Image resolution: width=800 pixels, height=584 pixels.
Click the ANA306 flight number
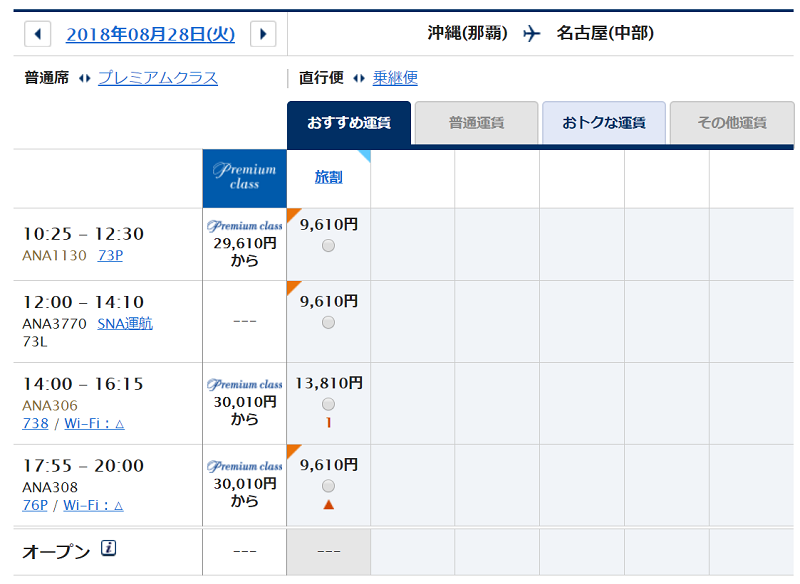click(x=50, y=405)
